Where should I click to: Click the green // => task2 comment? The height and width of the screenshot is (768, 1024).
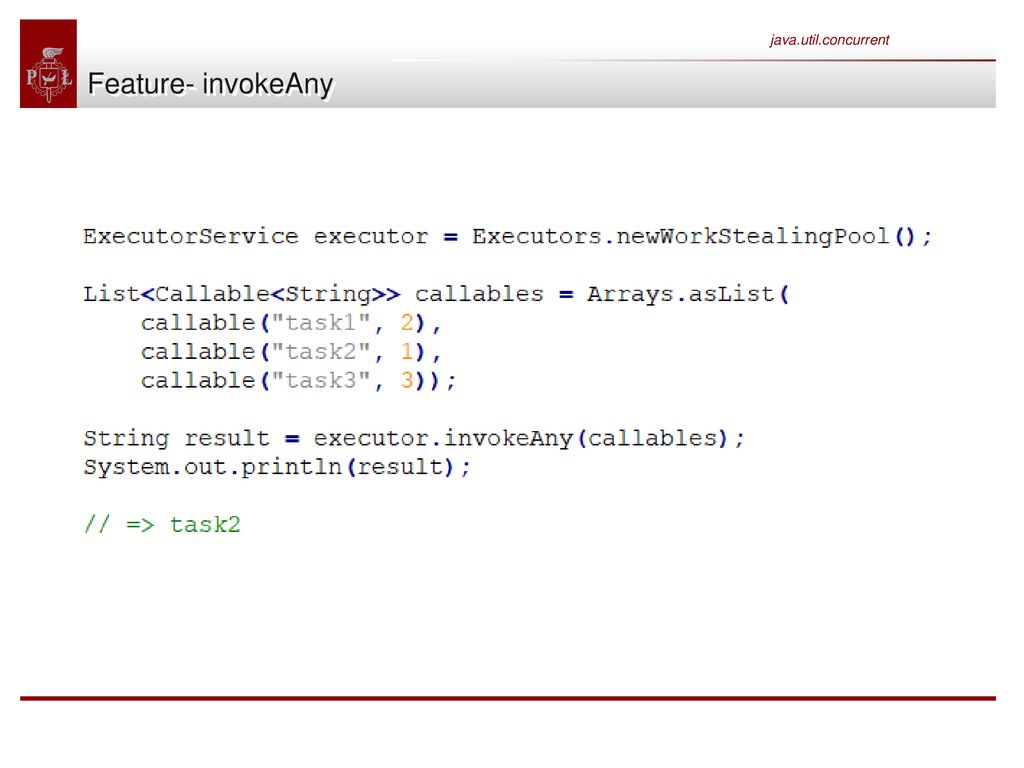[162, 524]
